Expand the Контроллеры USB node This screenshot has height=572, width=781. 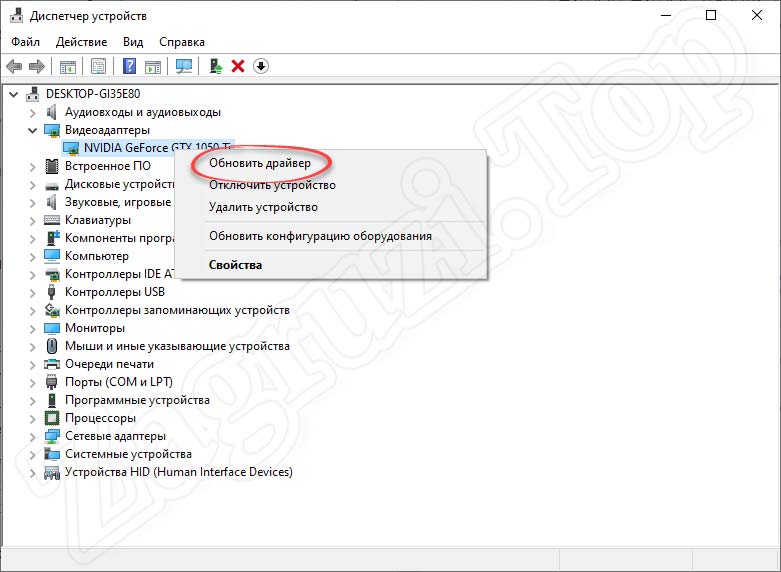click(x=32, y=292)
